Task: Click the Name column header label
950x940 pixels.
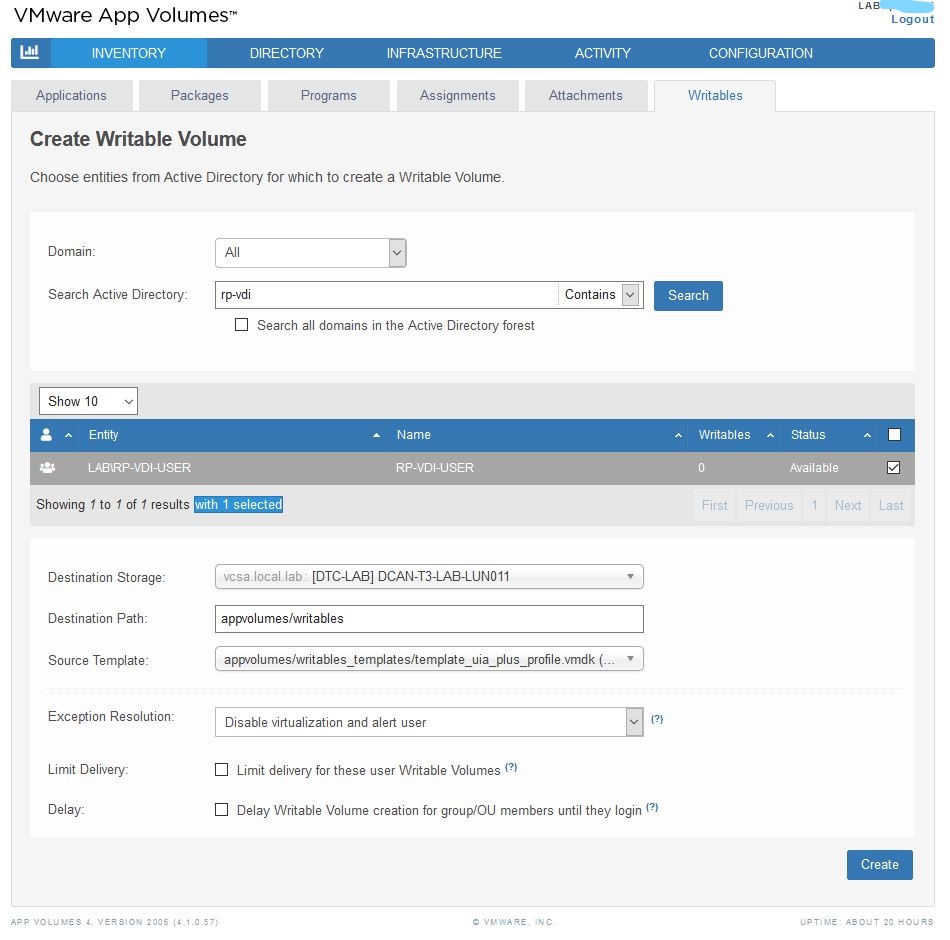Action: point(413,435)
